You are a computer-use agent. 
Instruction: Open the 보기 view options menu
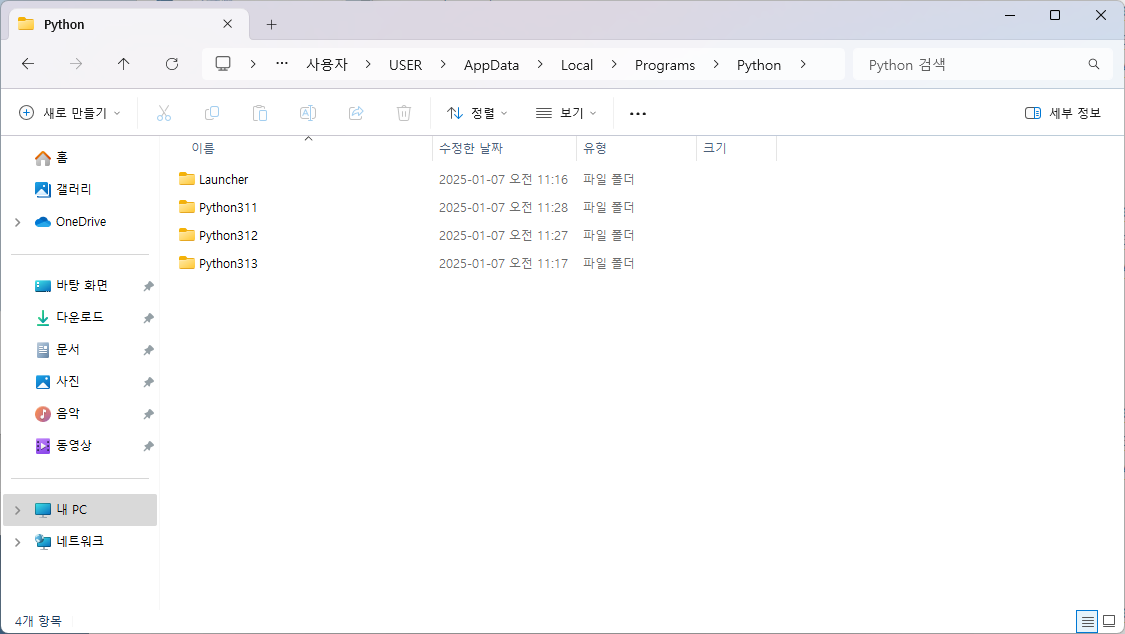click(x=566, y=113)
